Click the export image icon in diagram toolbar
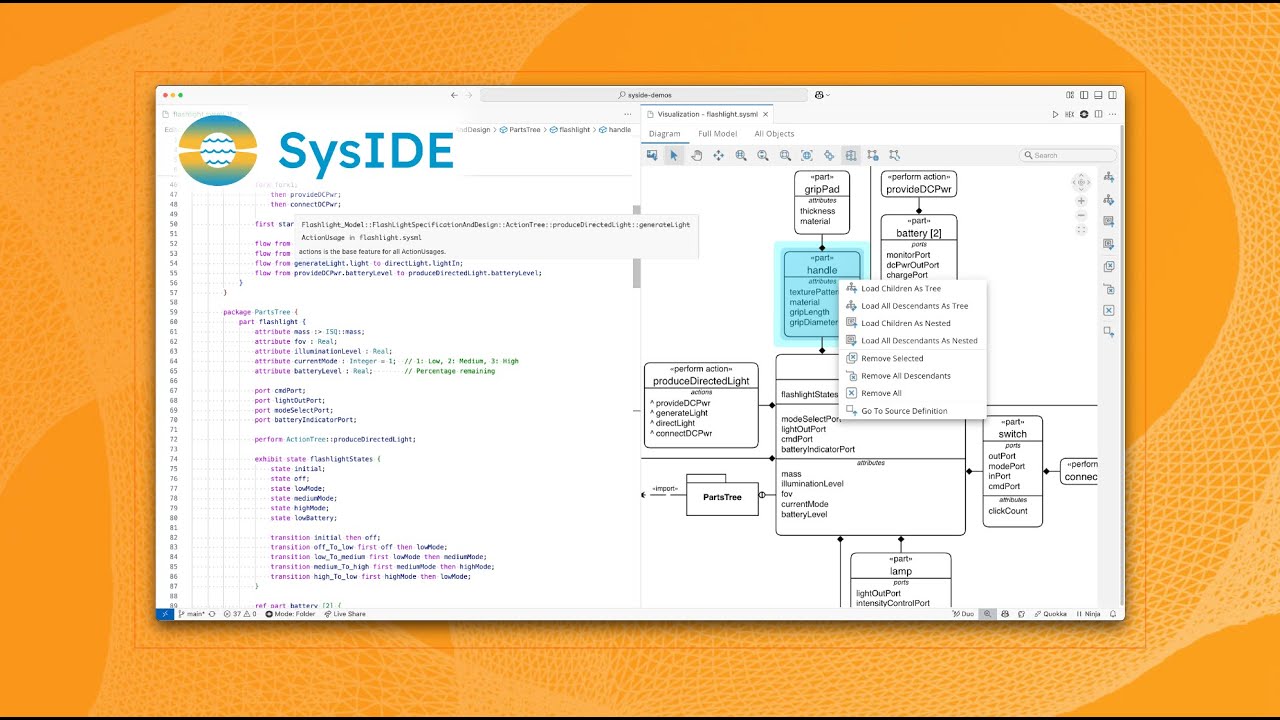 point(652,155)
